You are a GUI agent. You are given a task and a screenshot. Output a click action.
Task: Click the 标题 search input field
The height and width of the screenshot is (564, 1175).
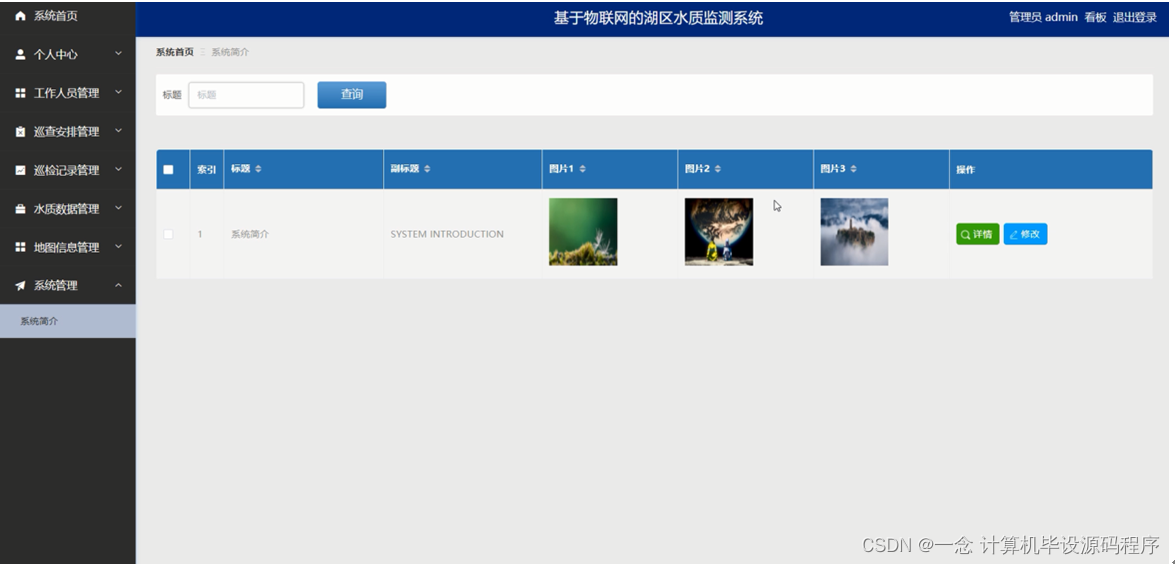tap(247, 95)
